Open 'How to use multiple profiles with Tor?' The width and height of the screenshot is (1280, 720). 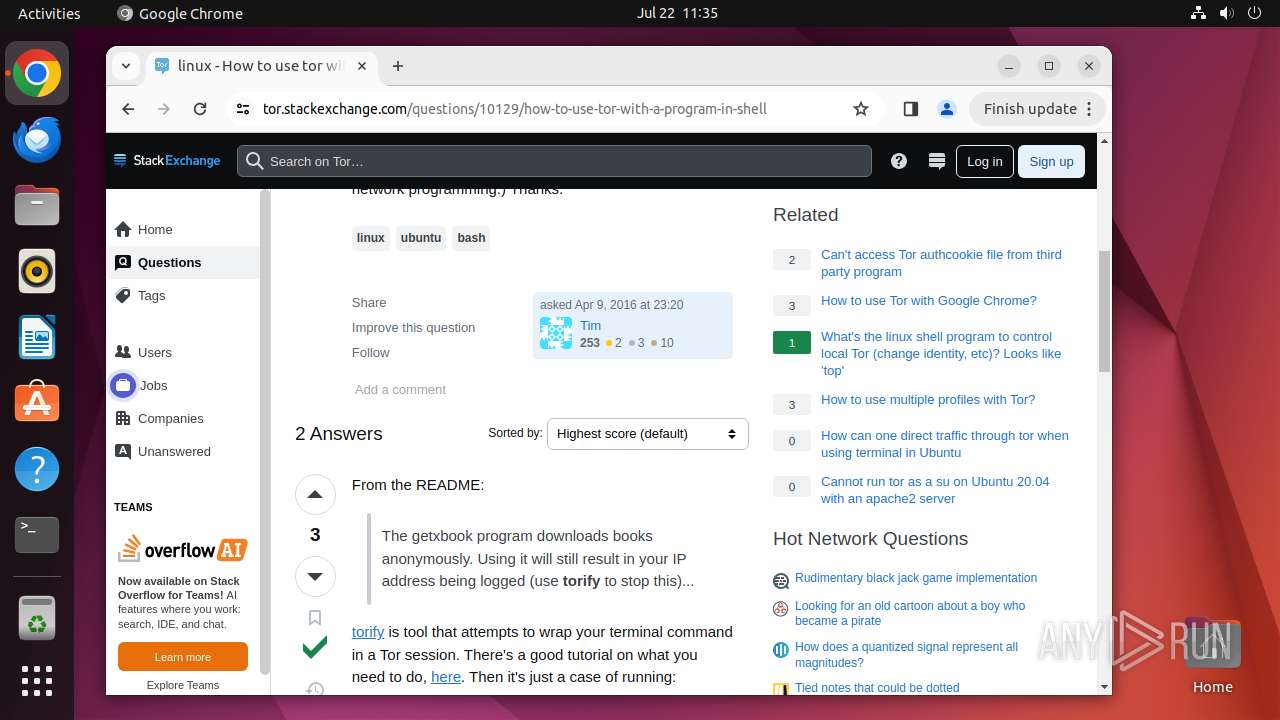point(928,399)
